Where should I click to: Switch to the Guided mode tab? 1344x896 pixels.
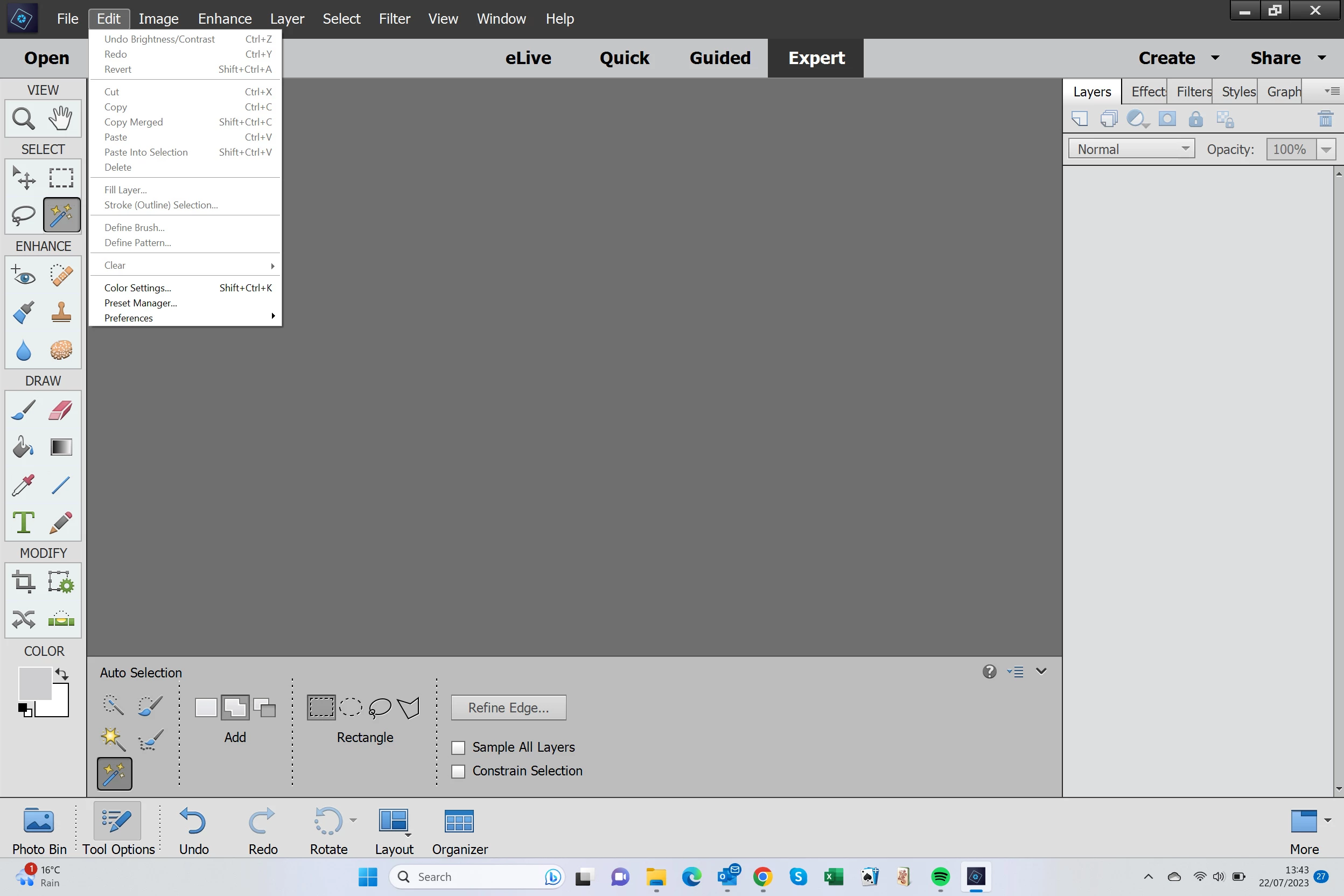click(719, 58)
